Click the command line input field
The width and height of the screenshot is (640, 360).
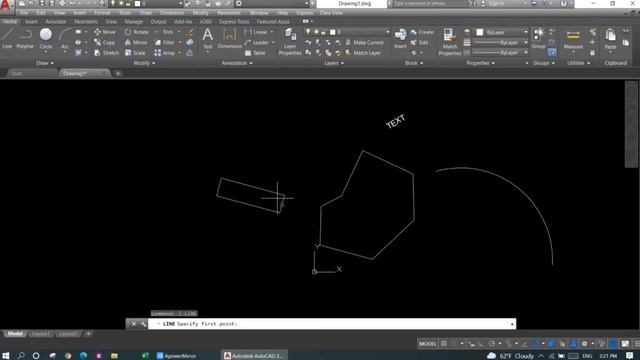pos(332,324)
